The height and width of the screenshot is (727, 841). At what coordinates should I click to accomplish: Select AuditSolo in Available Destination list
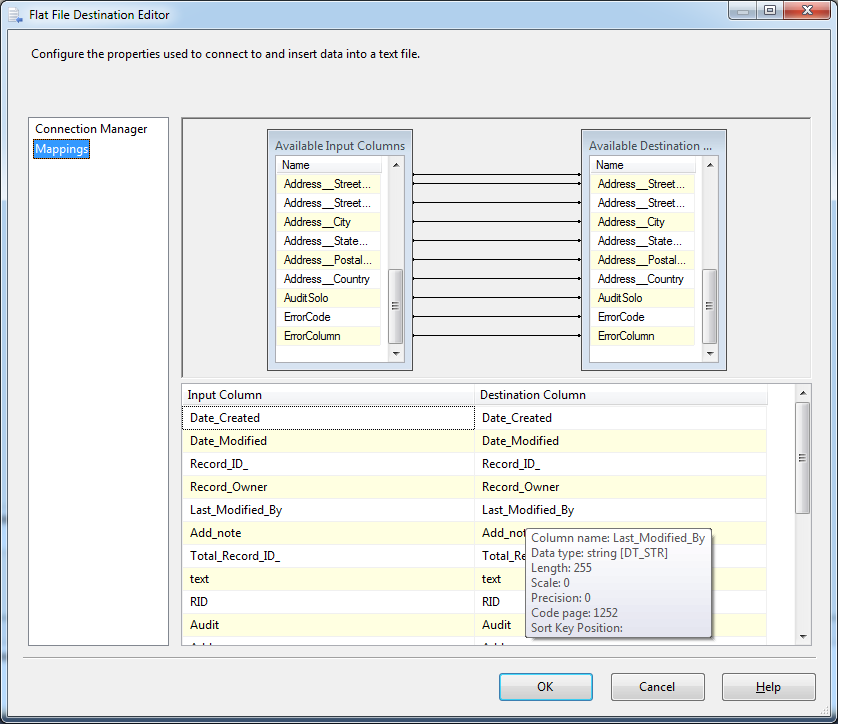click(643, 298)
